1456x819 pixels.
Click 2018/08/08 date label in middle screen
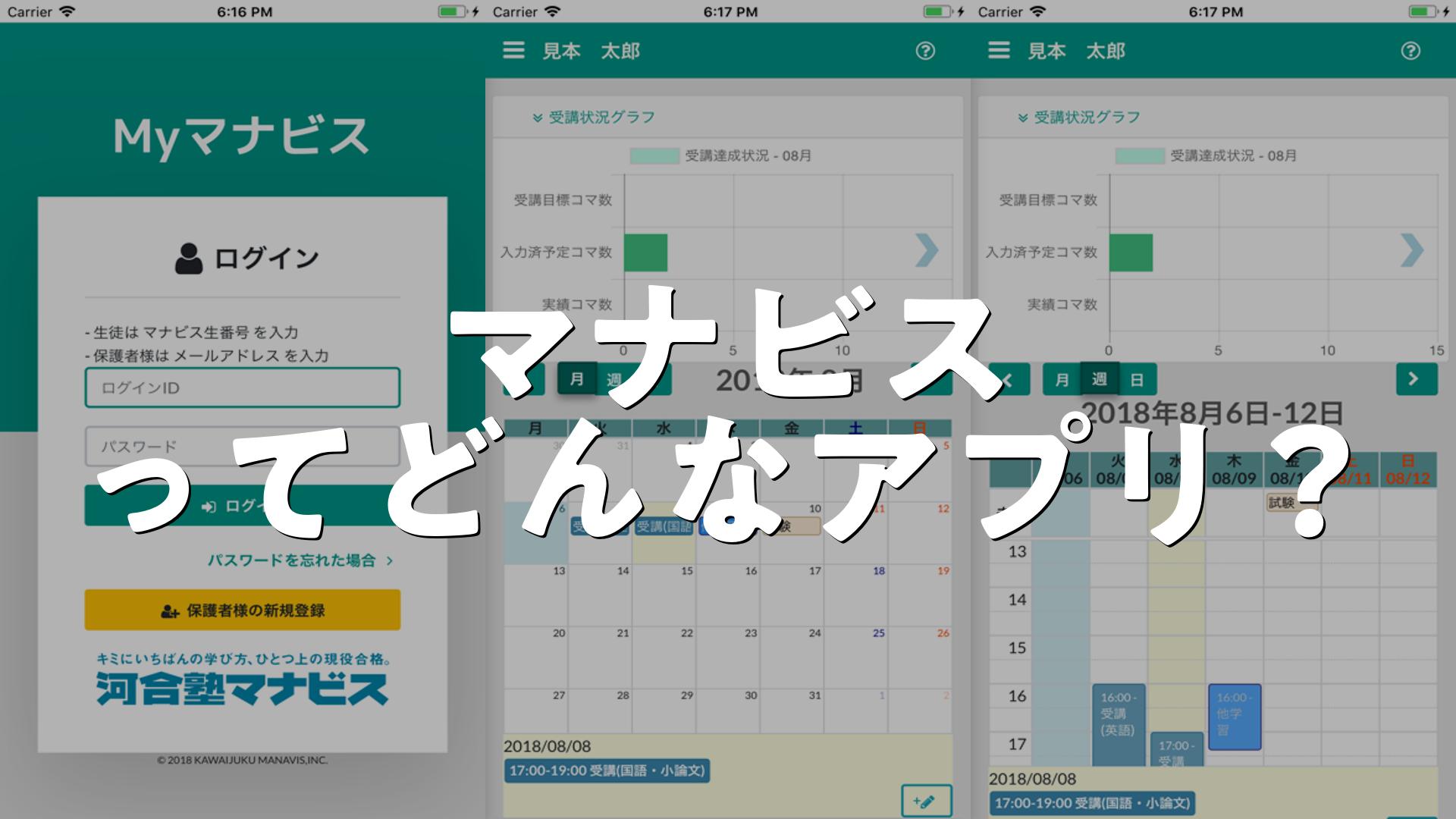coord(548,746)
